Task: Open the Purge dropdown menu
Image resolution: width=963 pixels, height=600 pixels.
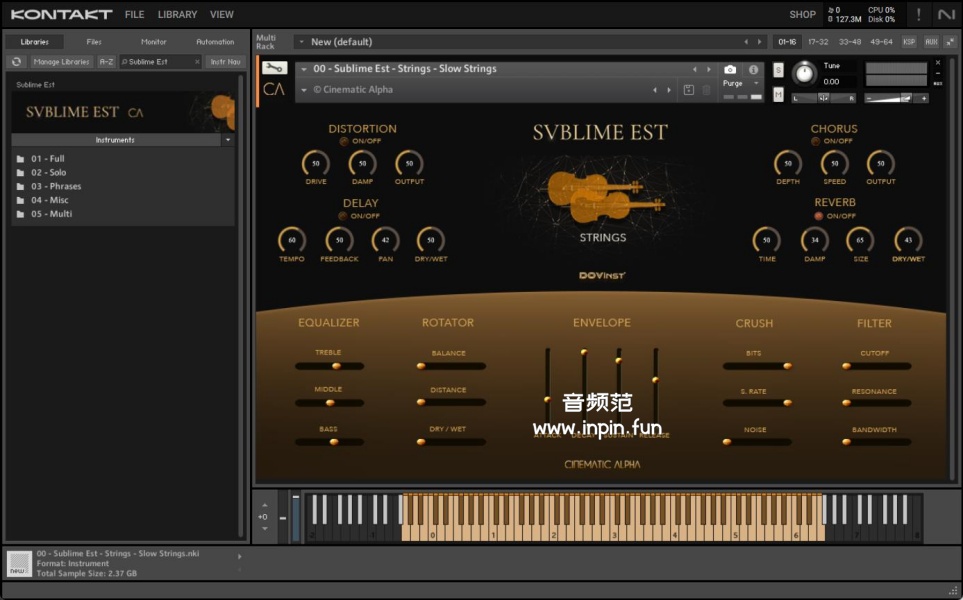Action: pyautogui.click(x=740, y=84)
